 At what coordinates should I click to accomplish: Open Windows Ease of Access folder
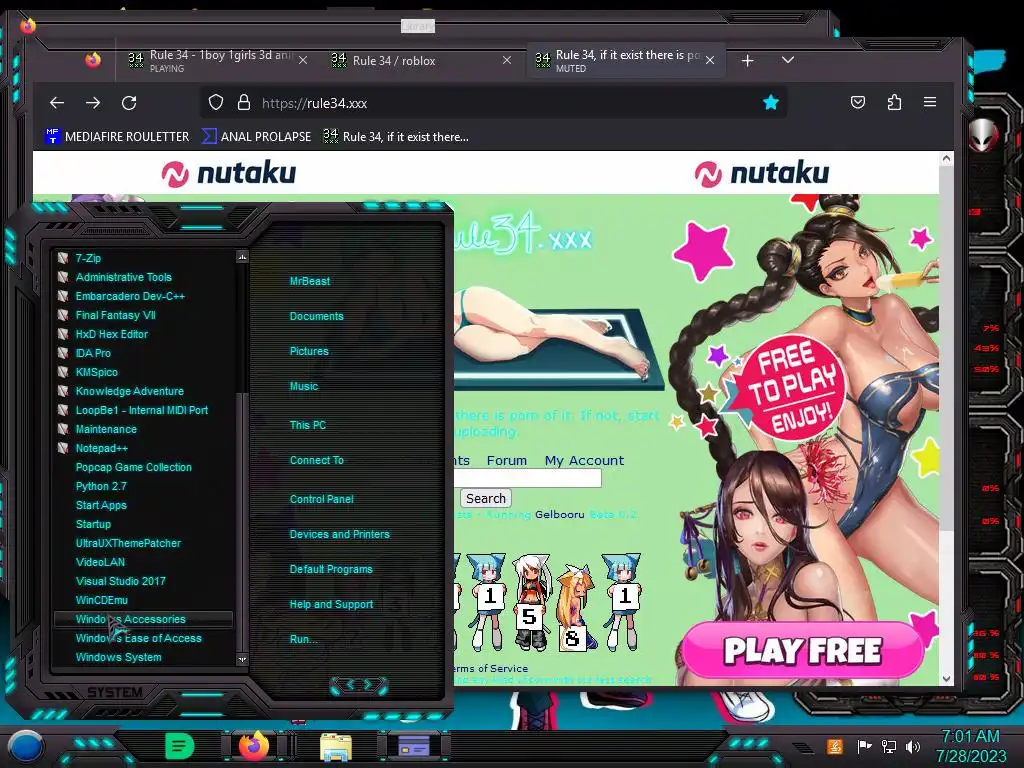[138, 638]
